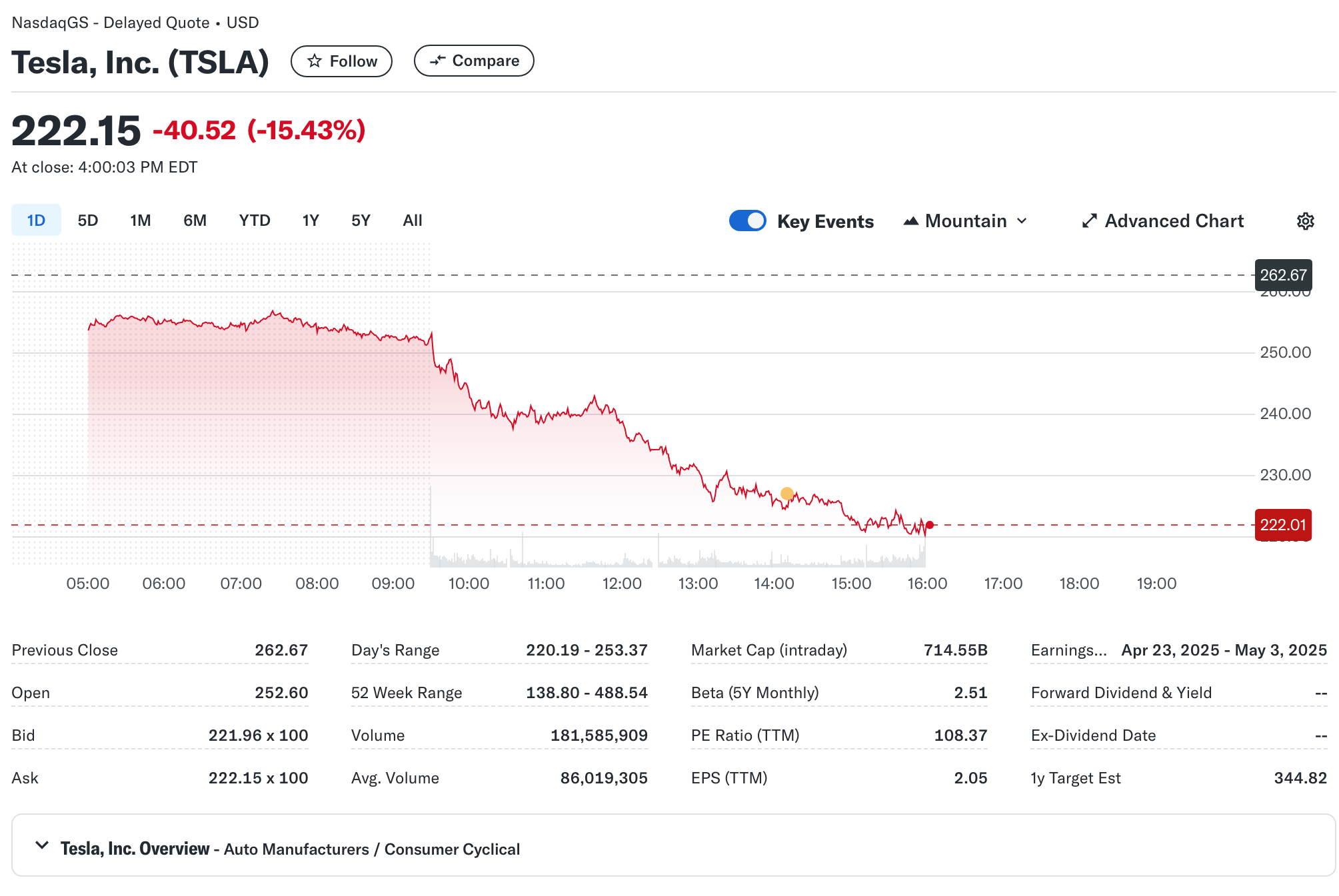Select the 5Y range tab

tap(361, 220)
